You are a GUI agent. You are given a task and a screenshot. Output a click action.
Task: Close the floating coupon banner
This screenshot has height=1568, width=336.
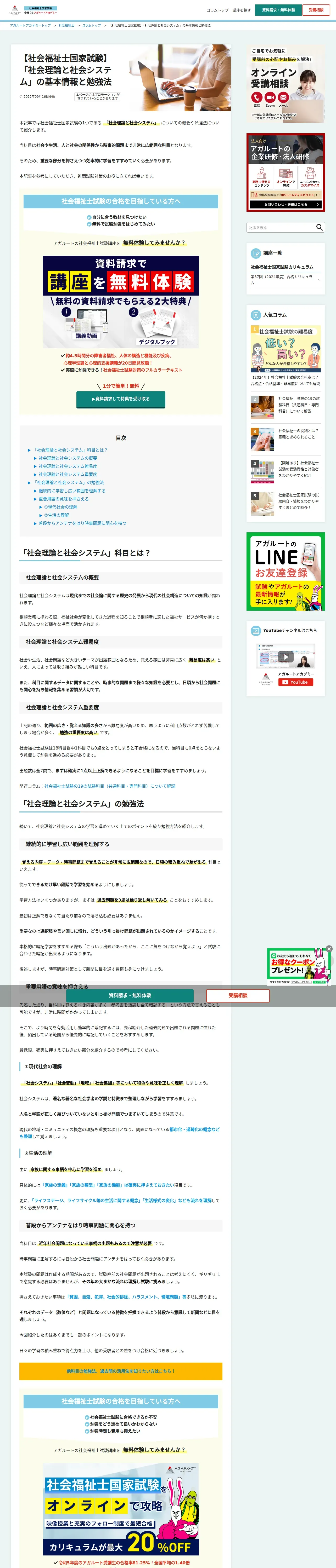(x=329, y=949)
